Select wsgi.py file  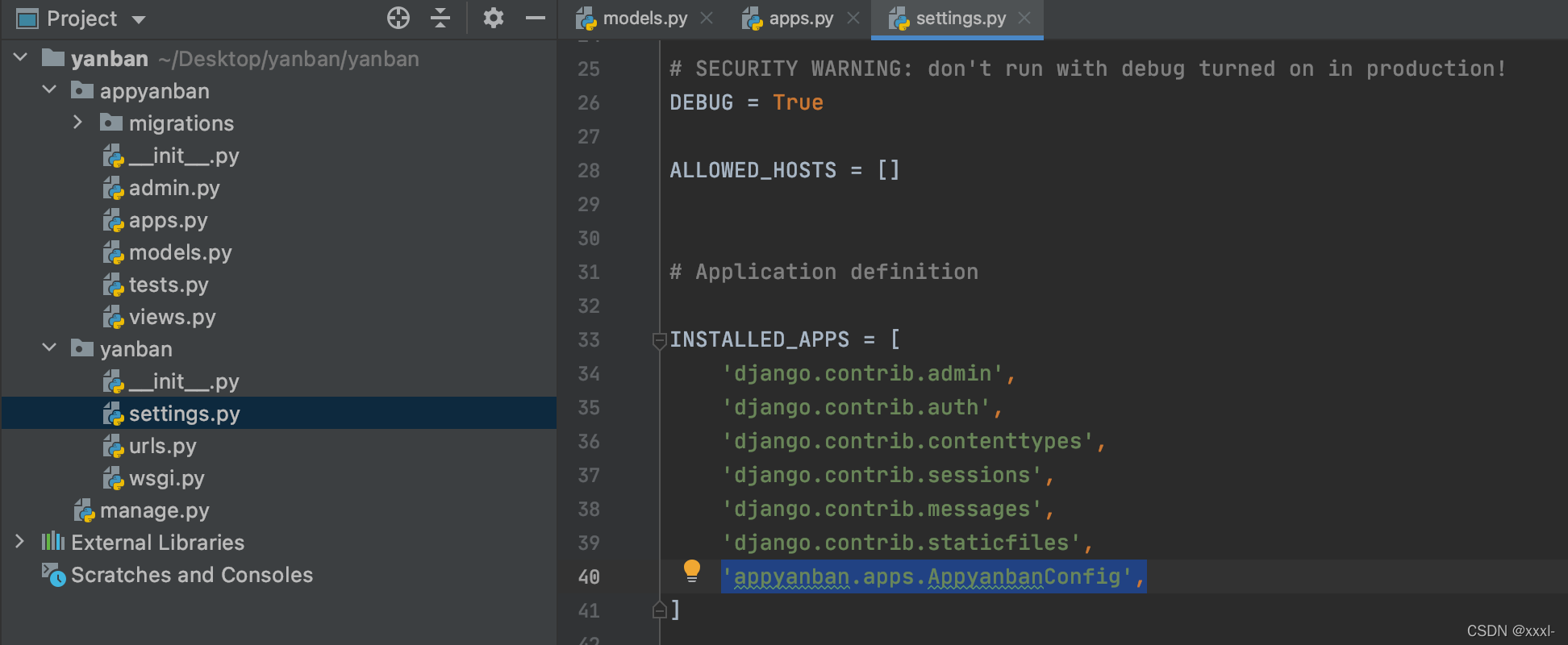pos(167,478)
